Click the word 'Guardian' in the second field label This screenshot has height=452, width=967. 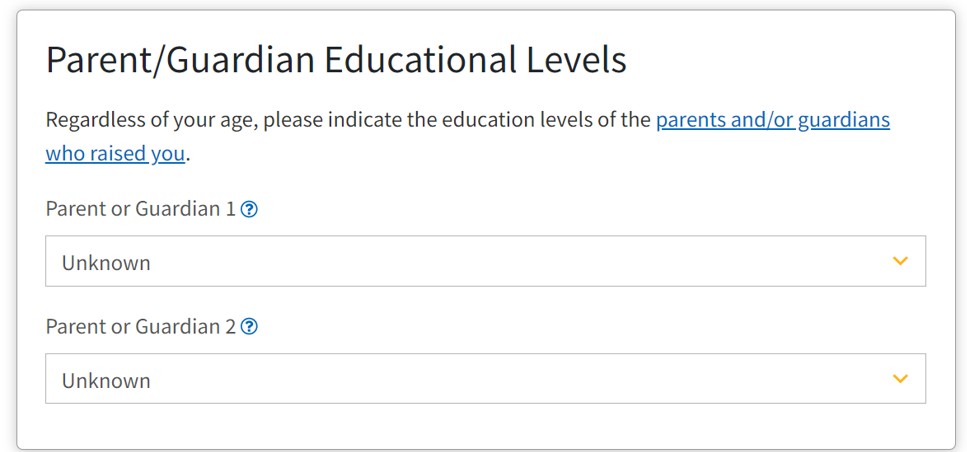click(x=176, y=326)
